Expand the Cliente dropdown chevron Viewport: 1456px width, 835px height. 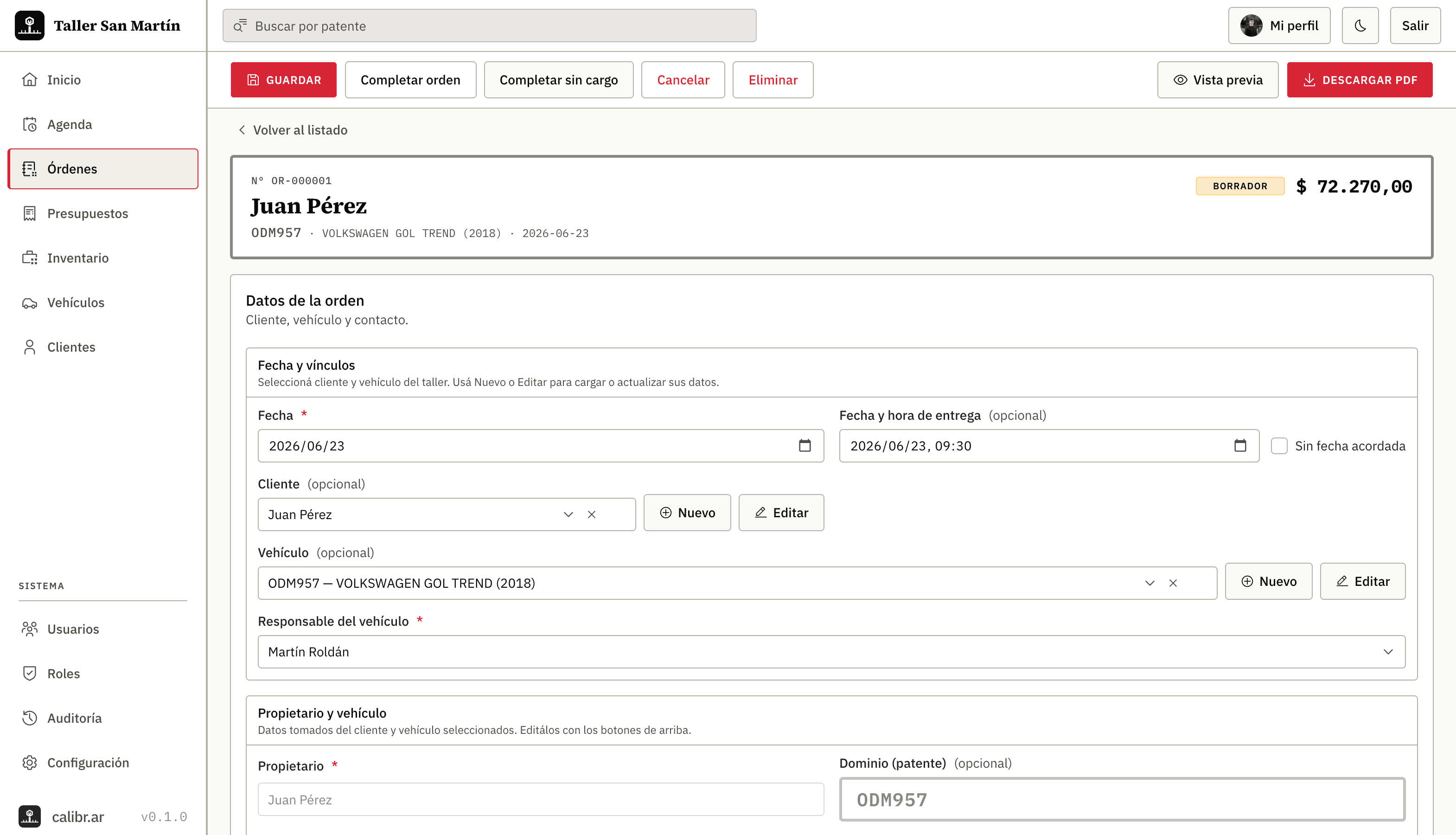(568, 514)
